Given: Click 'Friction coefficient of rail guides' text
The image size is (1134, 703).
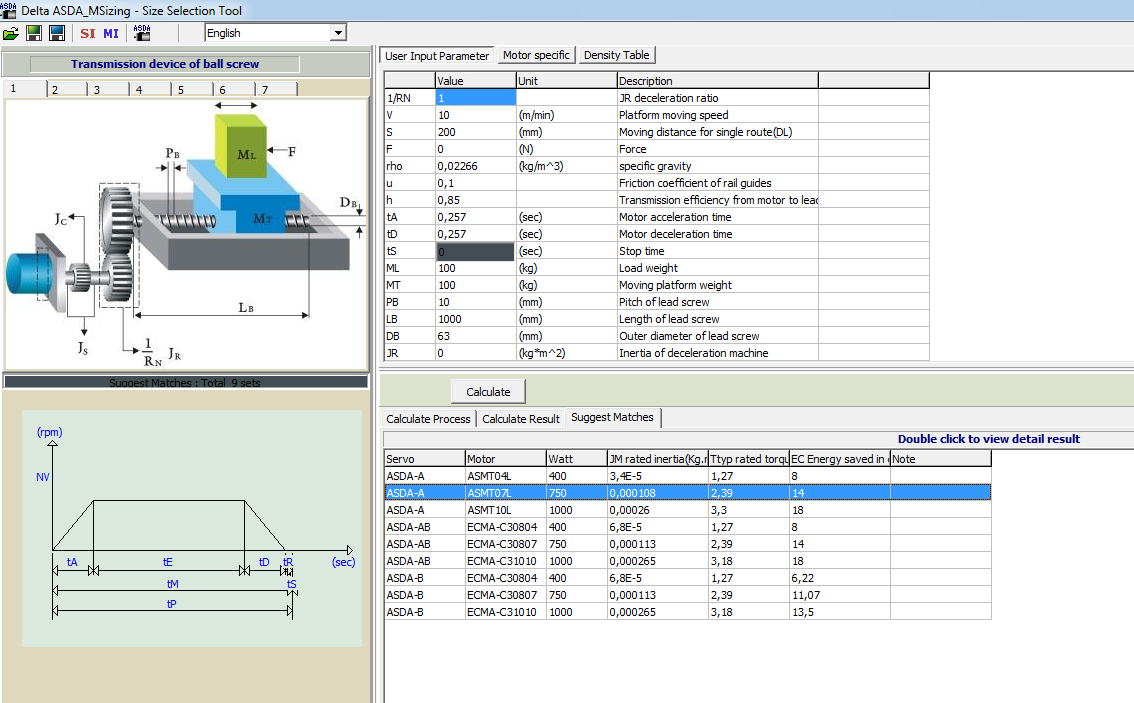Looking at the screenshot, I should (695, 183).
